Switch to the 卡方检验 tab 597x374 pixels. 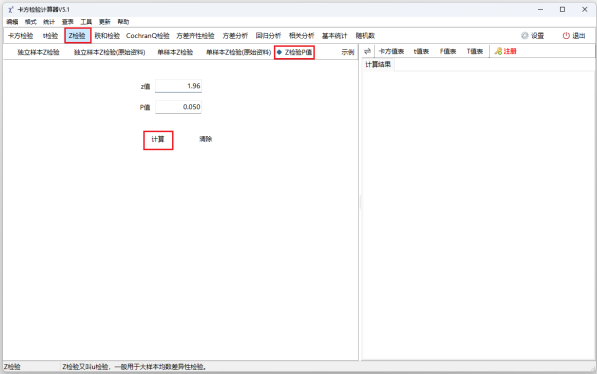21,36
